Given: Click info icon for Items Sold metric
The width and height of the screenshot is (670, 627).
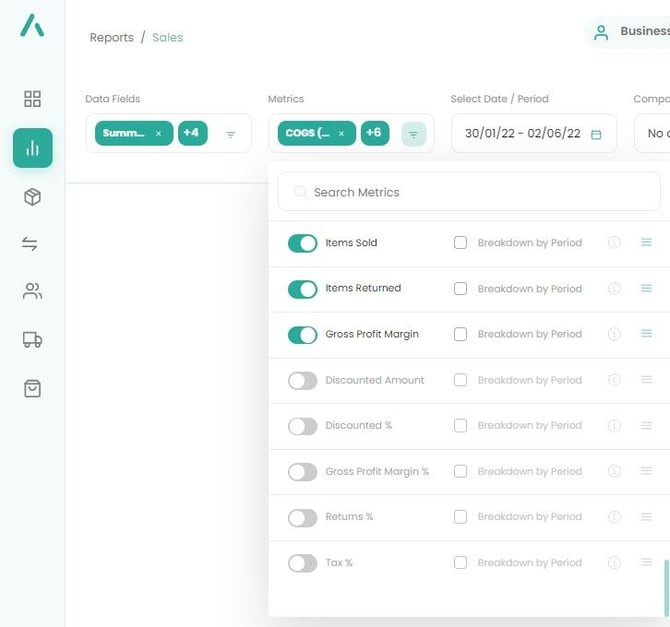Looking at the screenshot, I should pyautogui.click(x=615, y=243).
